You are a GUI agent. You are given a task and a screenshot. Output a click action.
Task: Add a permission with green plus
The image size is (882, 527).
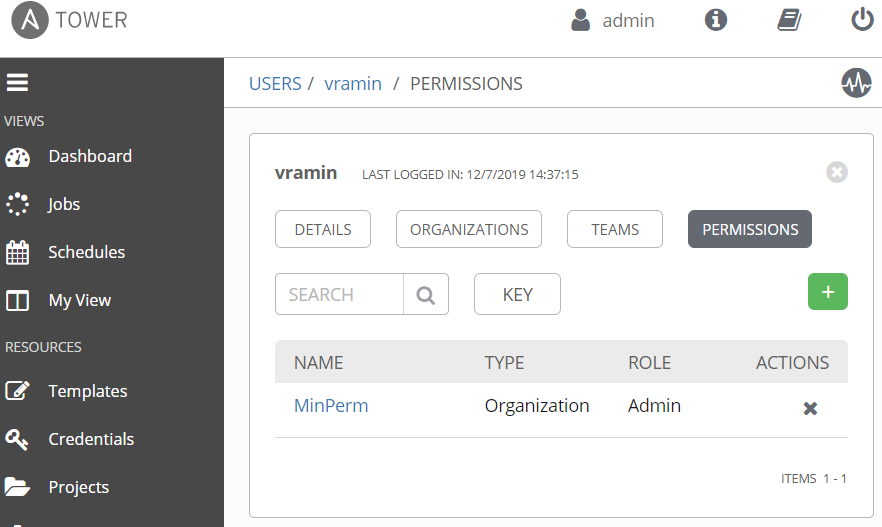tap(827, 291)
